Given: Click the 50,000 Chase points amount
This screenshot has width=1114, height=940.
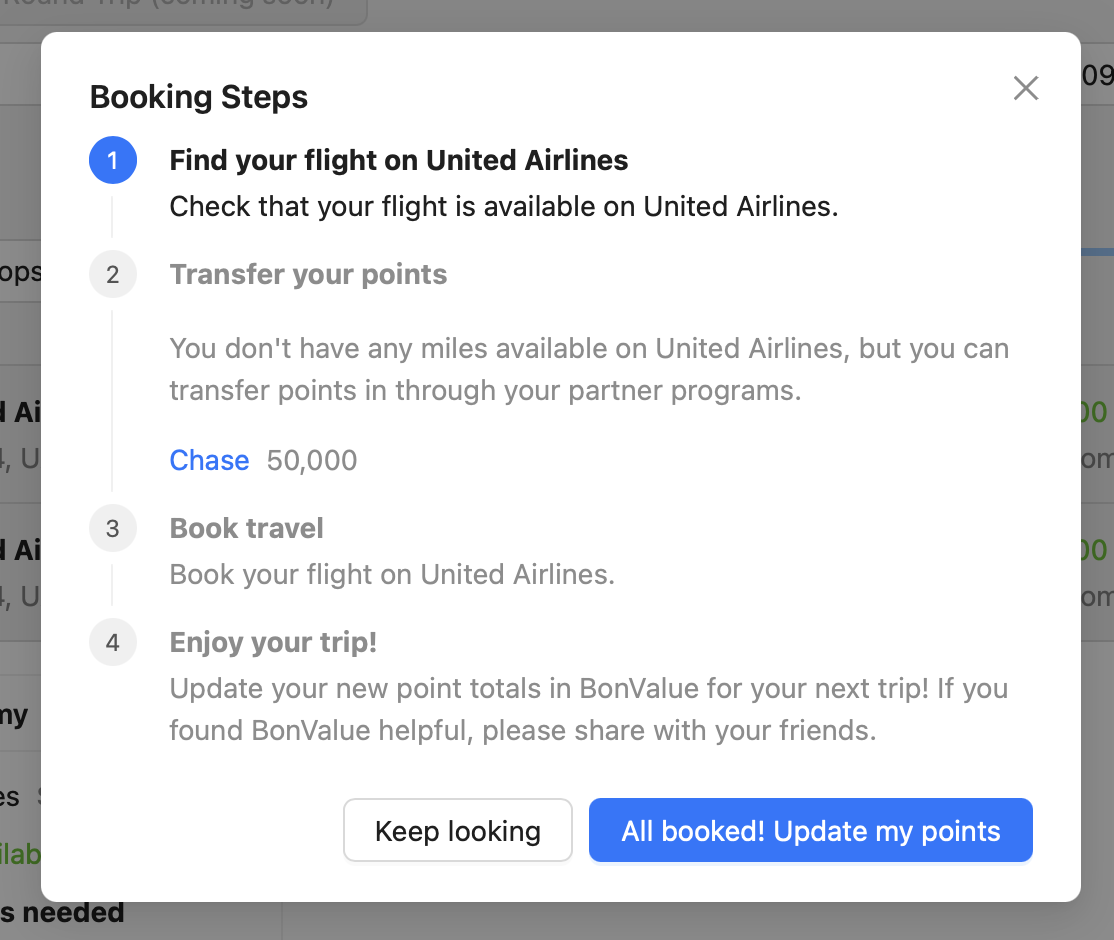Looking at the screenshot, I should (312, 460).
